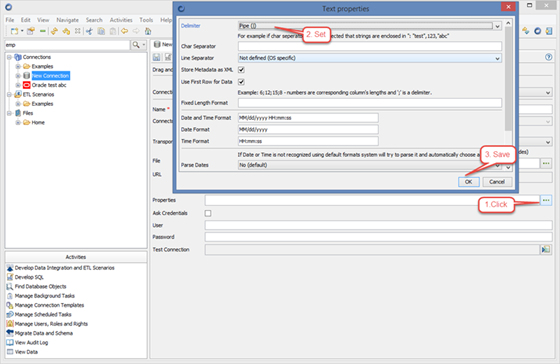
Task: Toggle the Use First Row for Data checkbox
Action: [x=241, y=82]
